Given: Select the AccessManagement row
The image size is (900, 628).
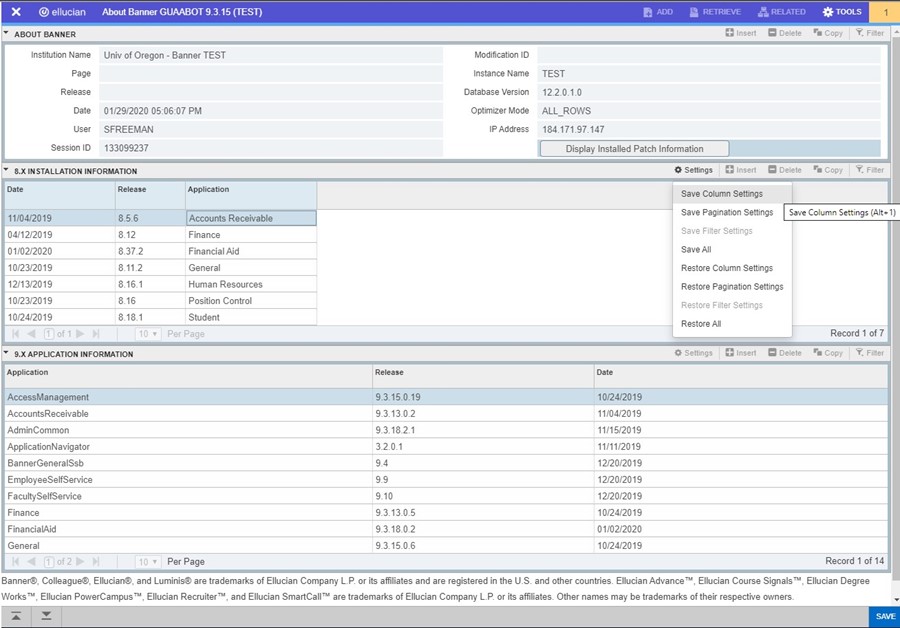Looking at the screenshot, I should 447,397.
